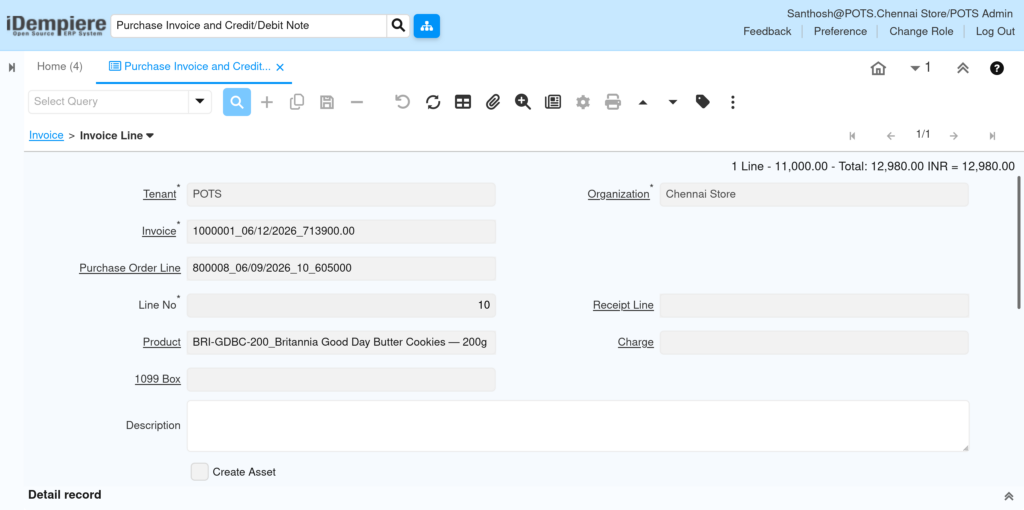
Task: Click the label tag toolbar icon
Action: (x=703, y=102)
